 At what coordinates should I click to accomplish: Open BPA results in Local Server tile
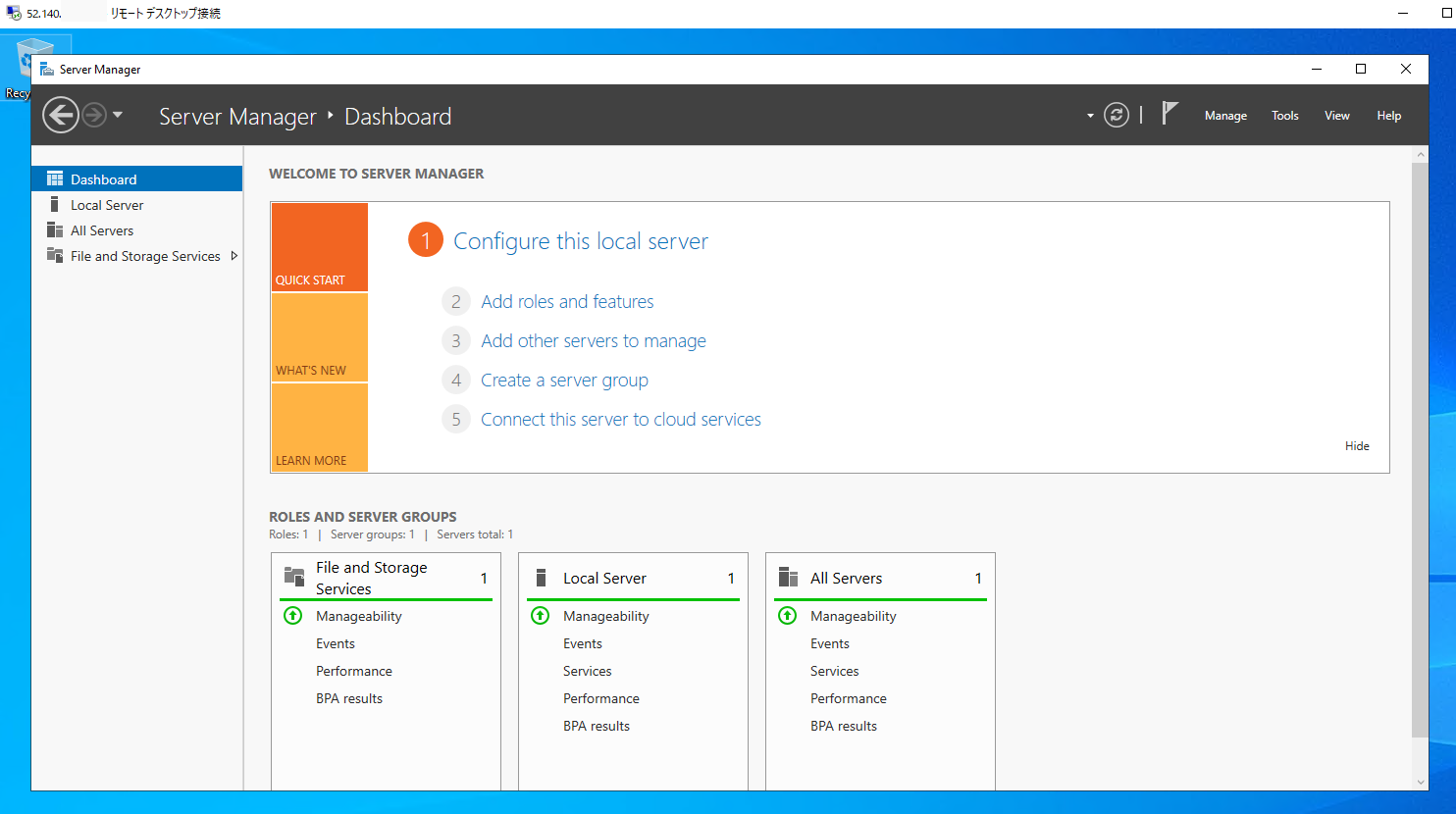[597, 726]
